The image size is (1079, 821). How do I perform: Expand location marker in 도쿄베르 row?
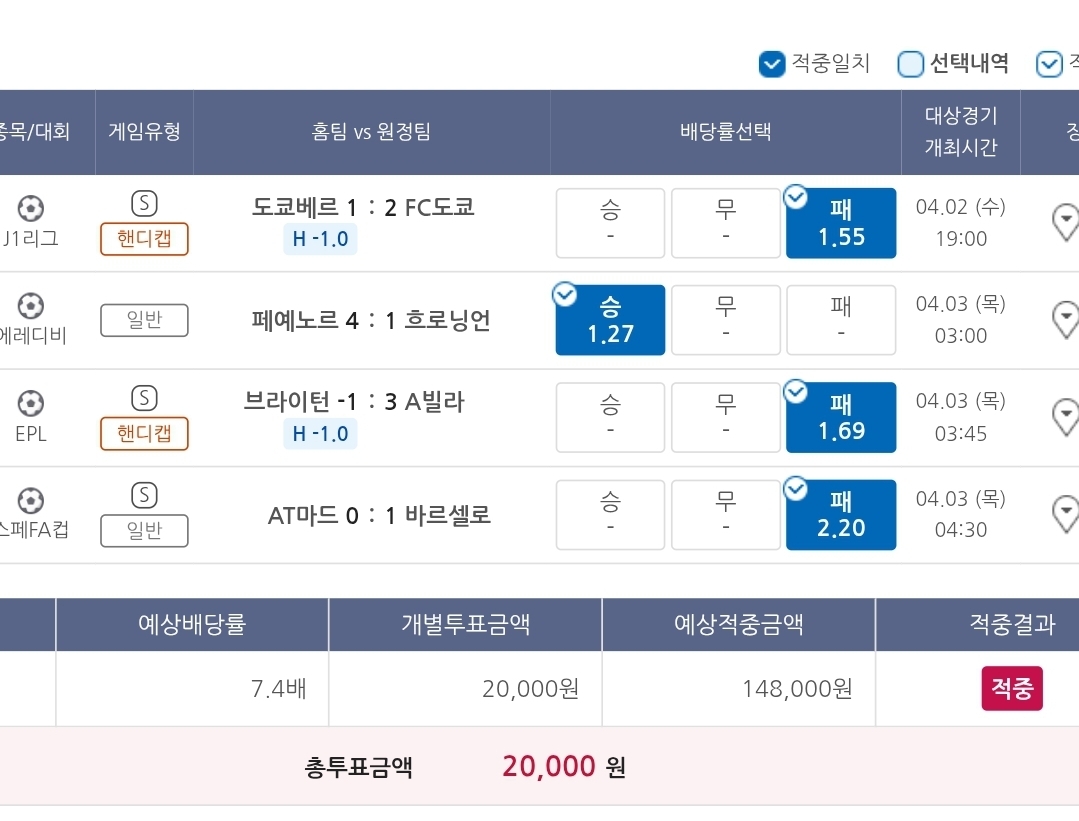coord(1065,222)
